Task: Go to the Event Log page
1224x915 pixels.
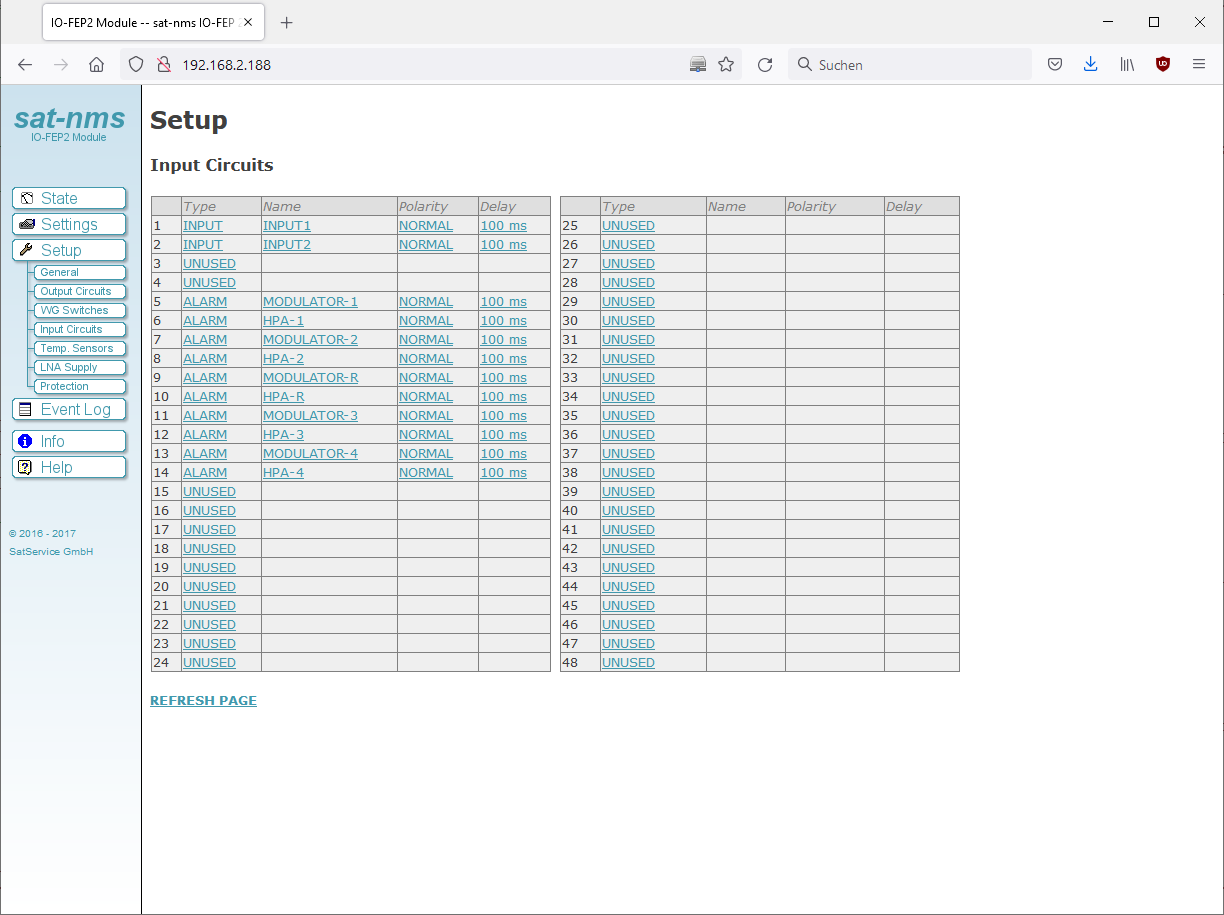Action: pyautogui.click(x=69, y=409)
